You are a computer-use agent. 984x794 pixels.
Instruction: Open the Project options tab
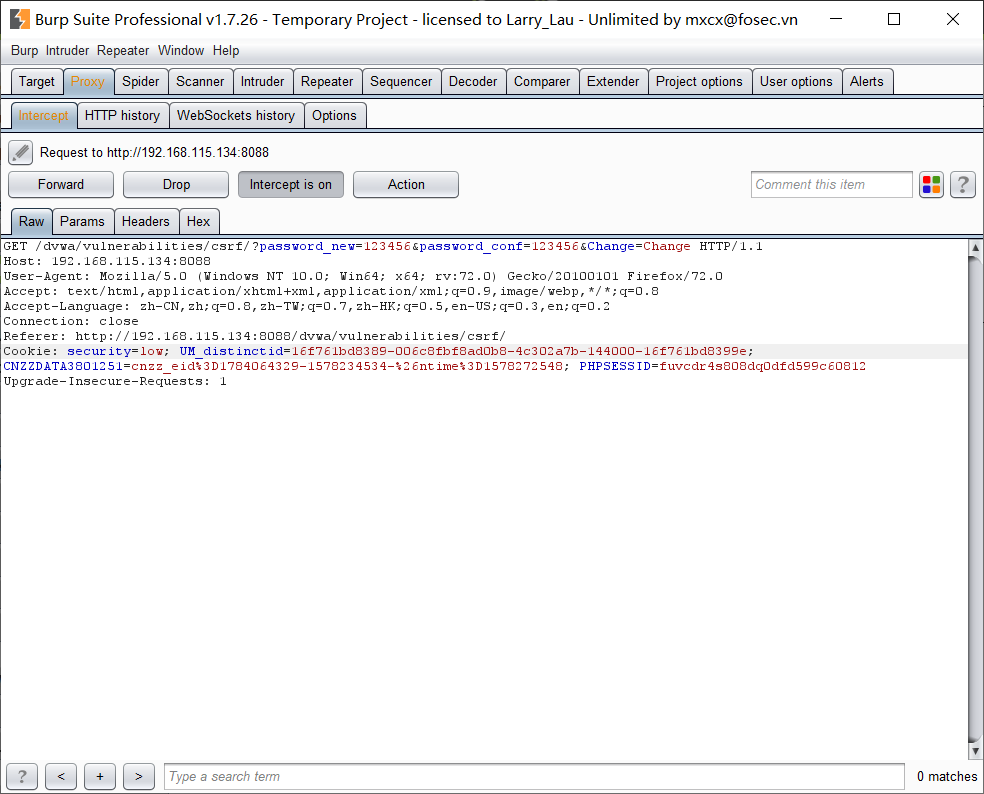pyautogui.click(x=699, y=82)
